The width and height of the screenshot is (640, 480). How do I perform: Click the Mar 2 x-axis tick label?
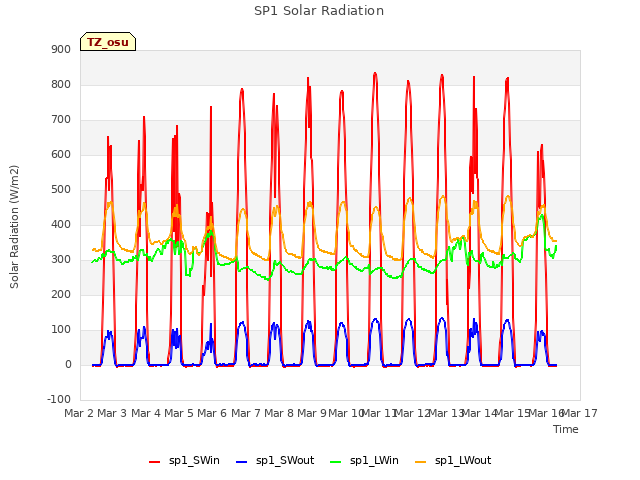point(79,413)
